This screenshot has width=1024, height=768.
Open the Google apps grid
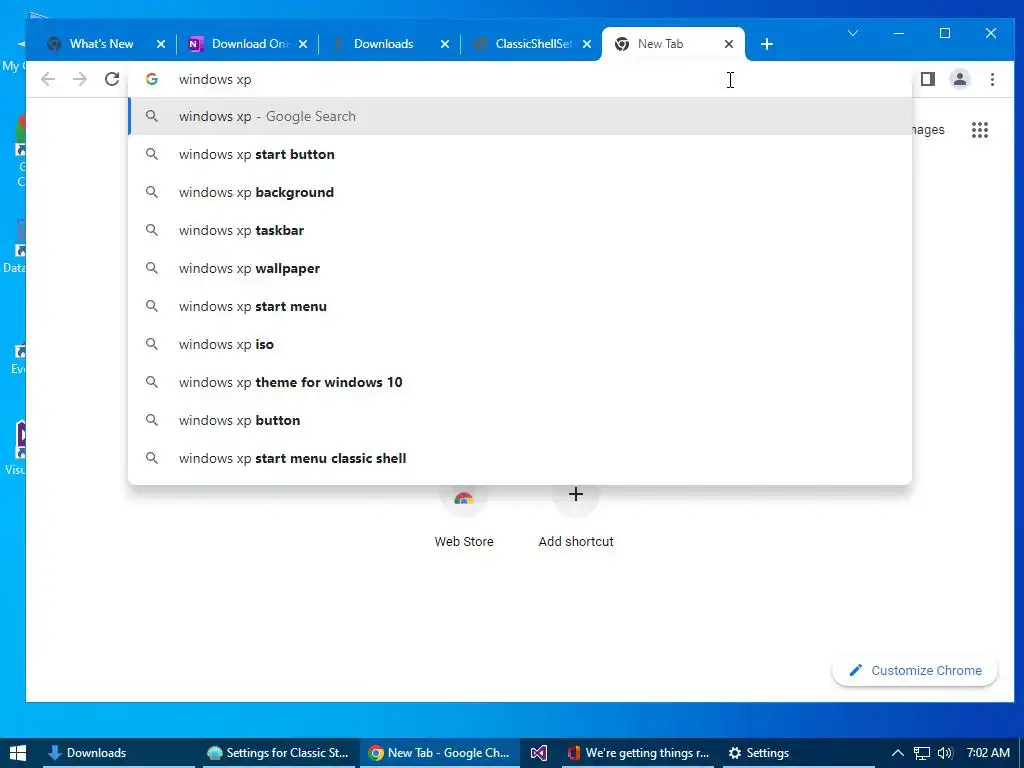980,129
